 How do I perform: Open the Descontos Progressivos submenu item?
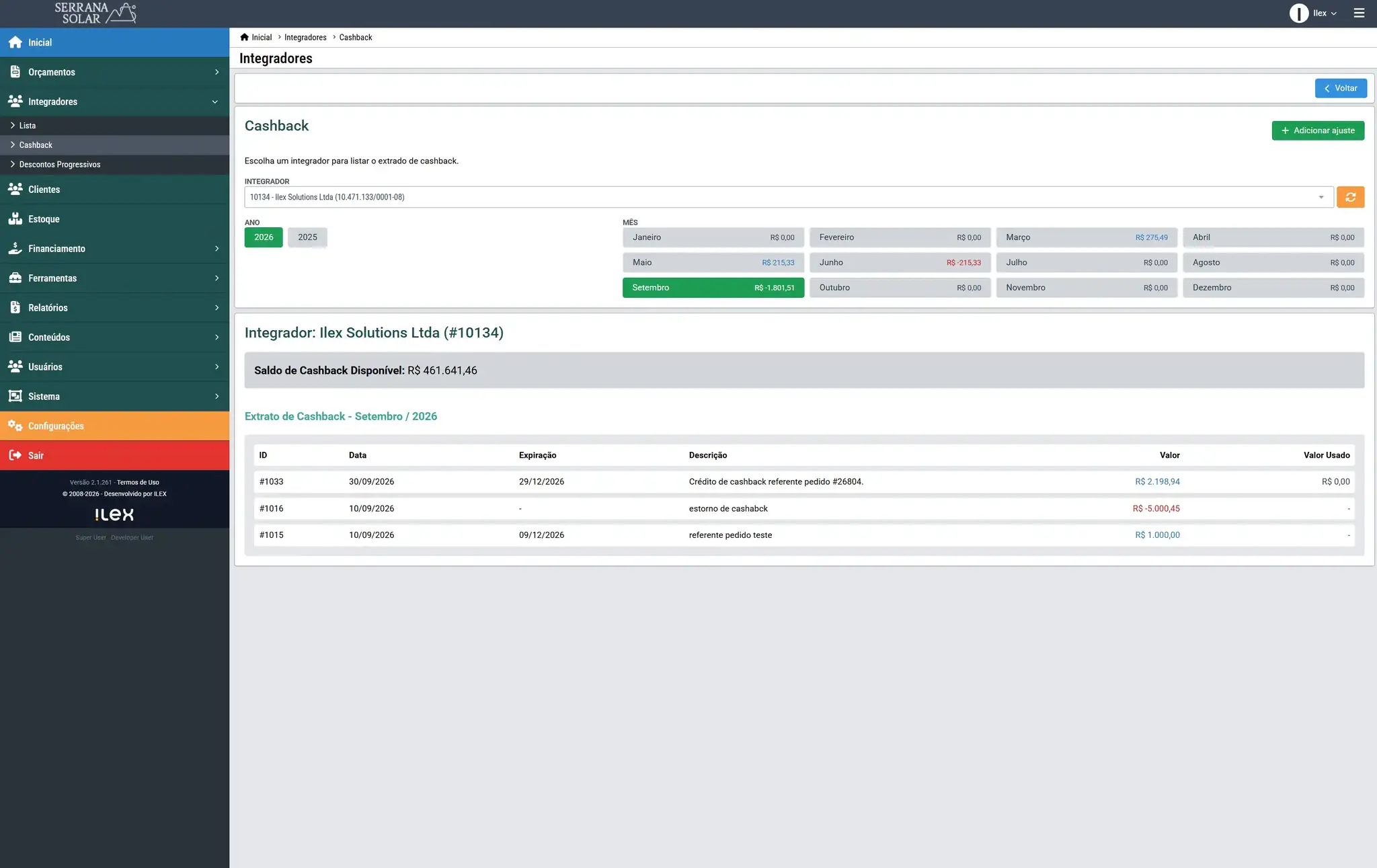click(114, 165)
